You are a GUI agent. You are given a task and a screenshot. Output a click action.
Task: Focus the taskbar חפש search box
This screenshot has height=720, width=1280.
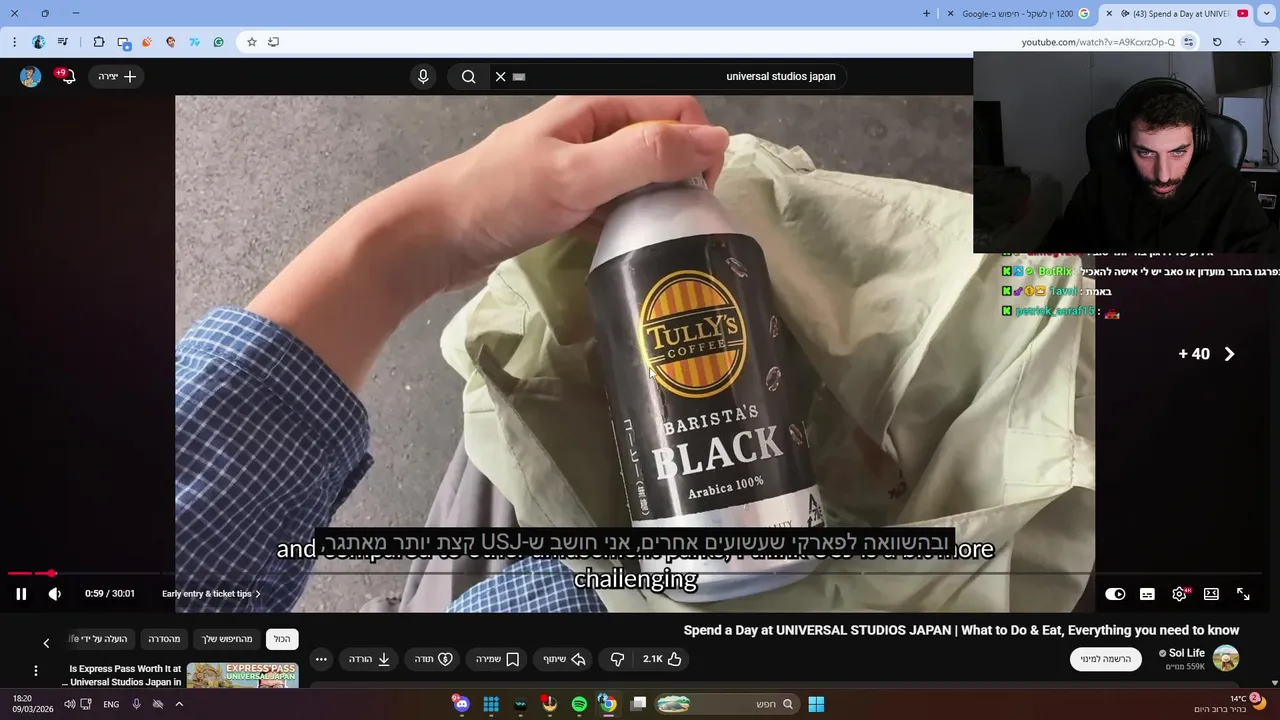tap(726, 704)
